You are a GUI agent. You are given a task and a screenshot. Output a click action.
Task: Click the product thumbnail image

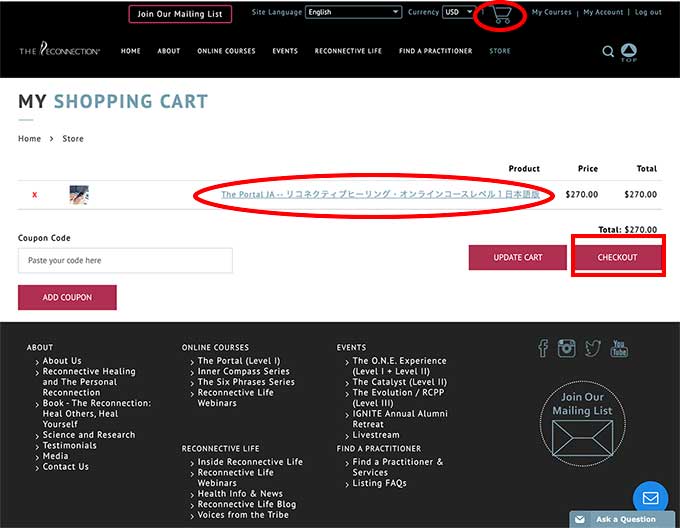click(79, 195)
